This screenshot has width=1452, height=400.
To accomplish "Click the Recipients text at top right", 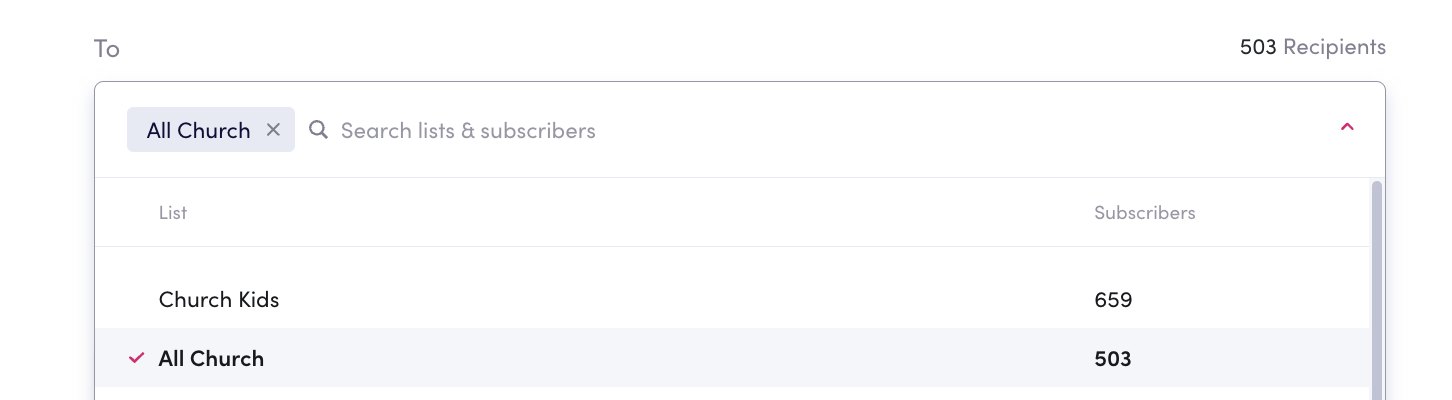I will pos(1334,47).
